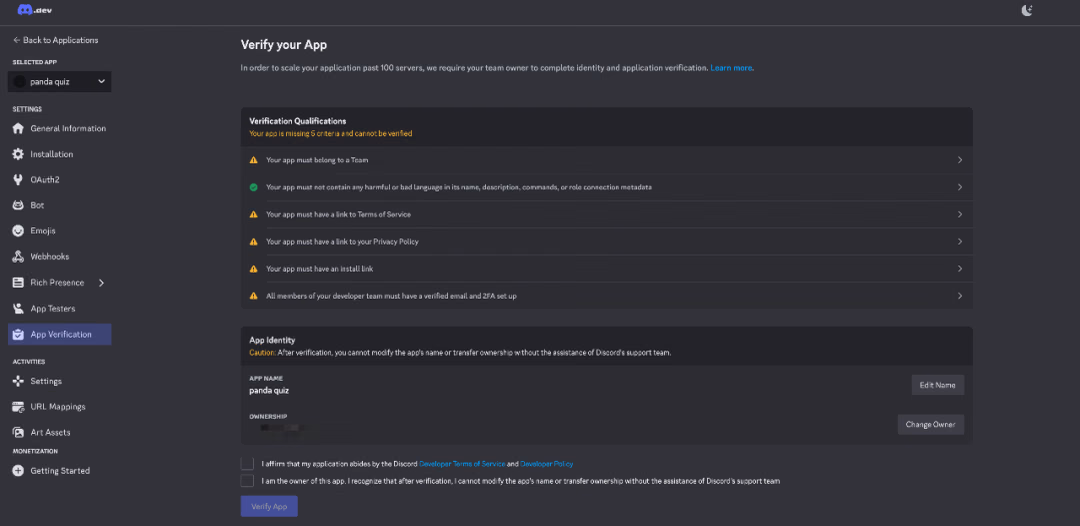This screenshot has height=526, width=1080.
Task: Select the App Verification menu item
Action: 59,335
